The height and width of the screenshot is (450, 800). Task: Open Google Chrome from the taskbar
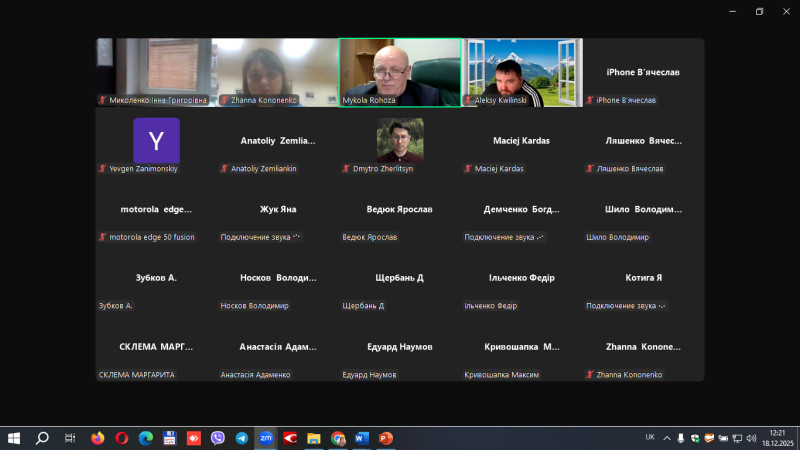coord(338,438)
